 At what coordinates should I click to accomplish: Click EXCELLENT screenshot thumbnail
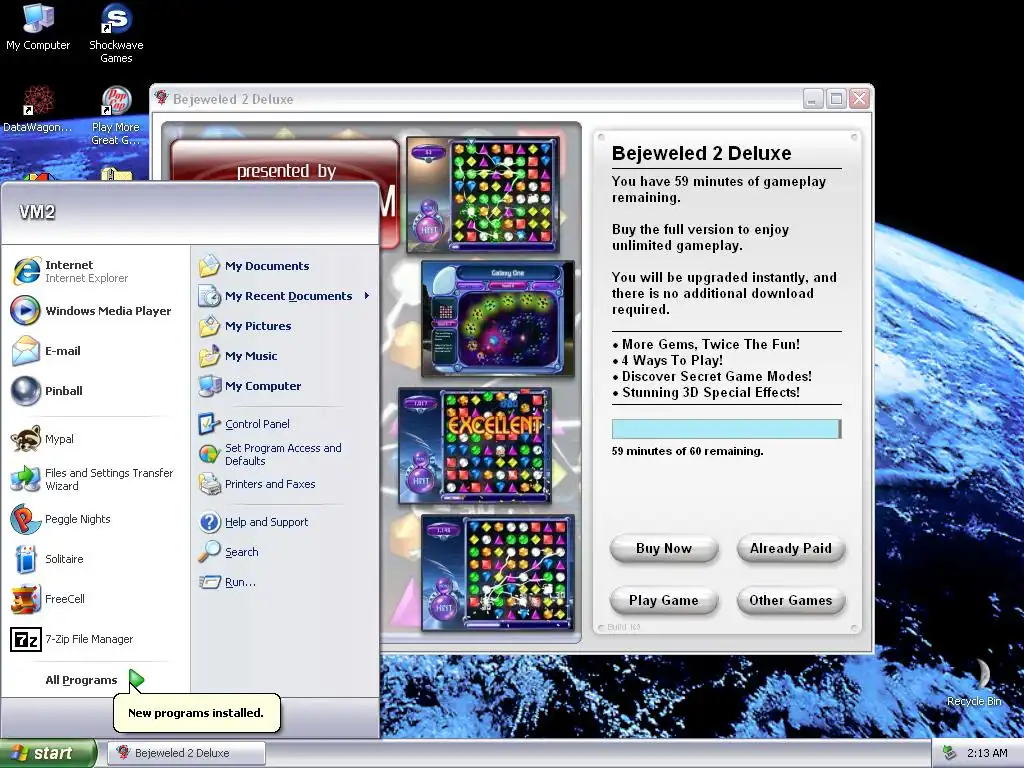pyautogui.click(x=475, y=446)
